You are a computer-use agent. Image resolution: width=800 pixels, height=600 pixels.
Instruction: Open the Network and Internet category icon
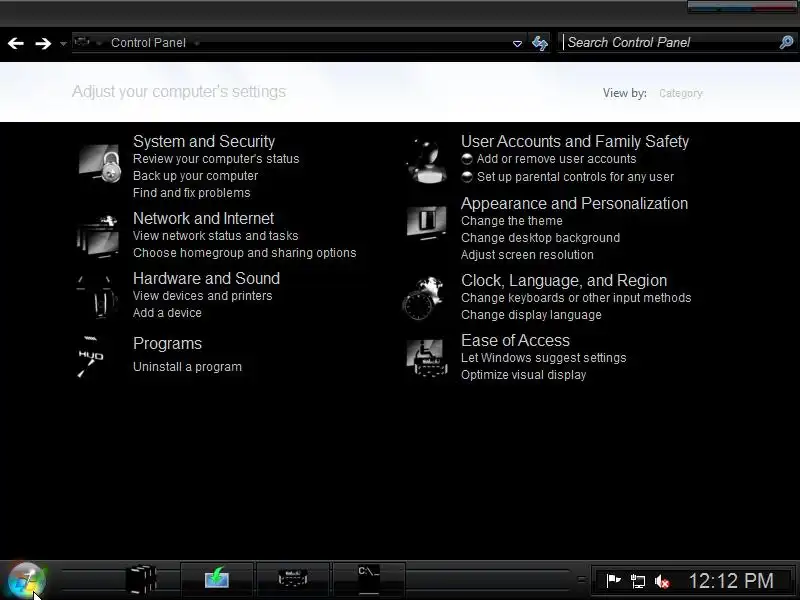(x=98, y=235)
